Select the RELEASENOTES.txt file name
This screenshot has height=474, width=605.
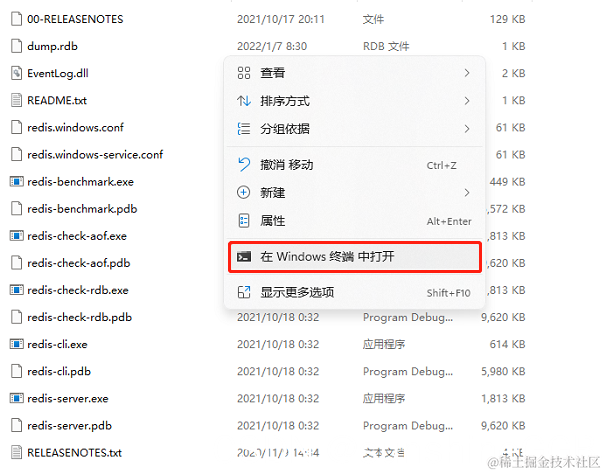74,452
